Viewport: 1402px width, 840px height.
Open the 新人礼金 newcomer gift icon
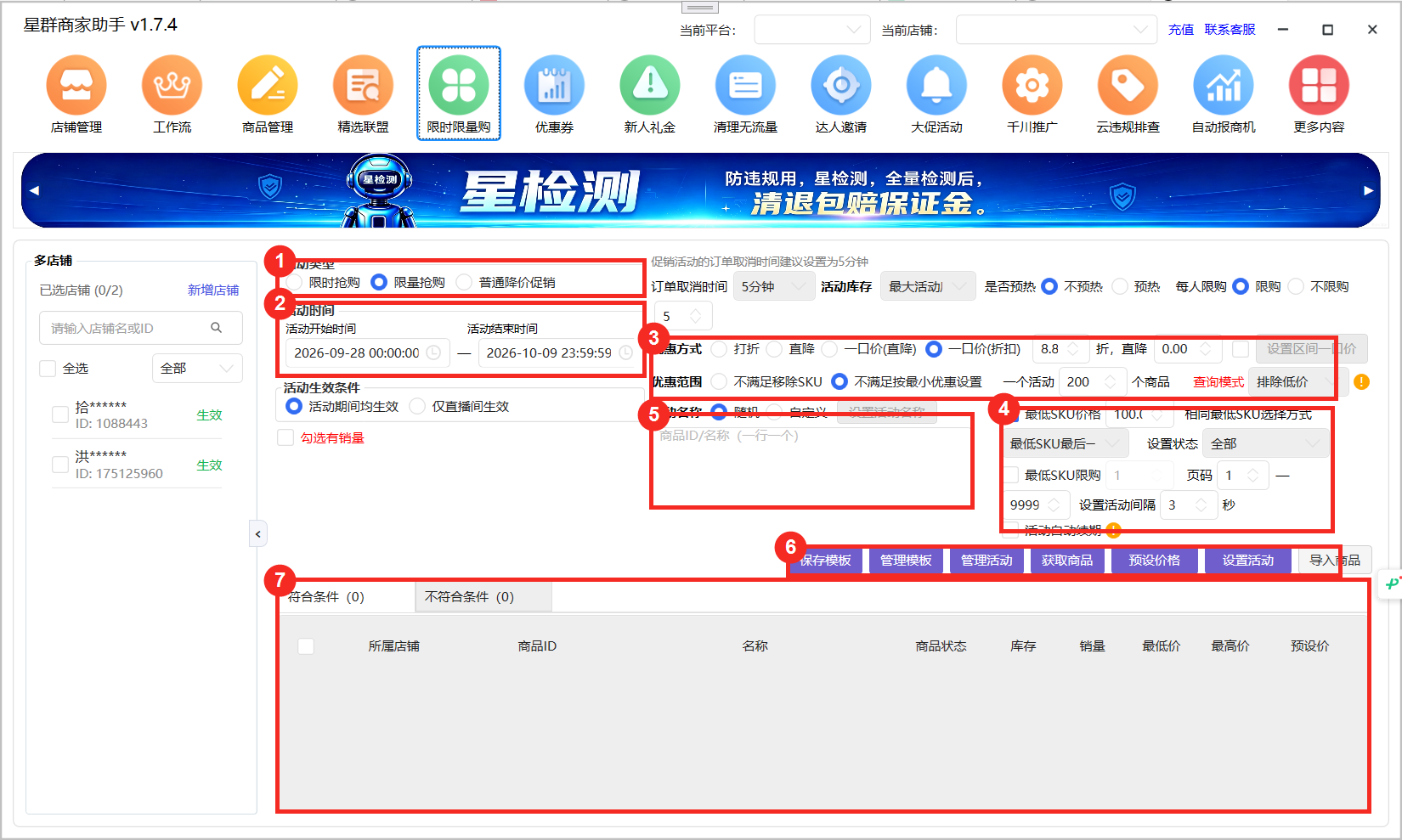pos(650,85)
